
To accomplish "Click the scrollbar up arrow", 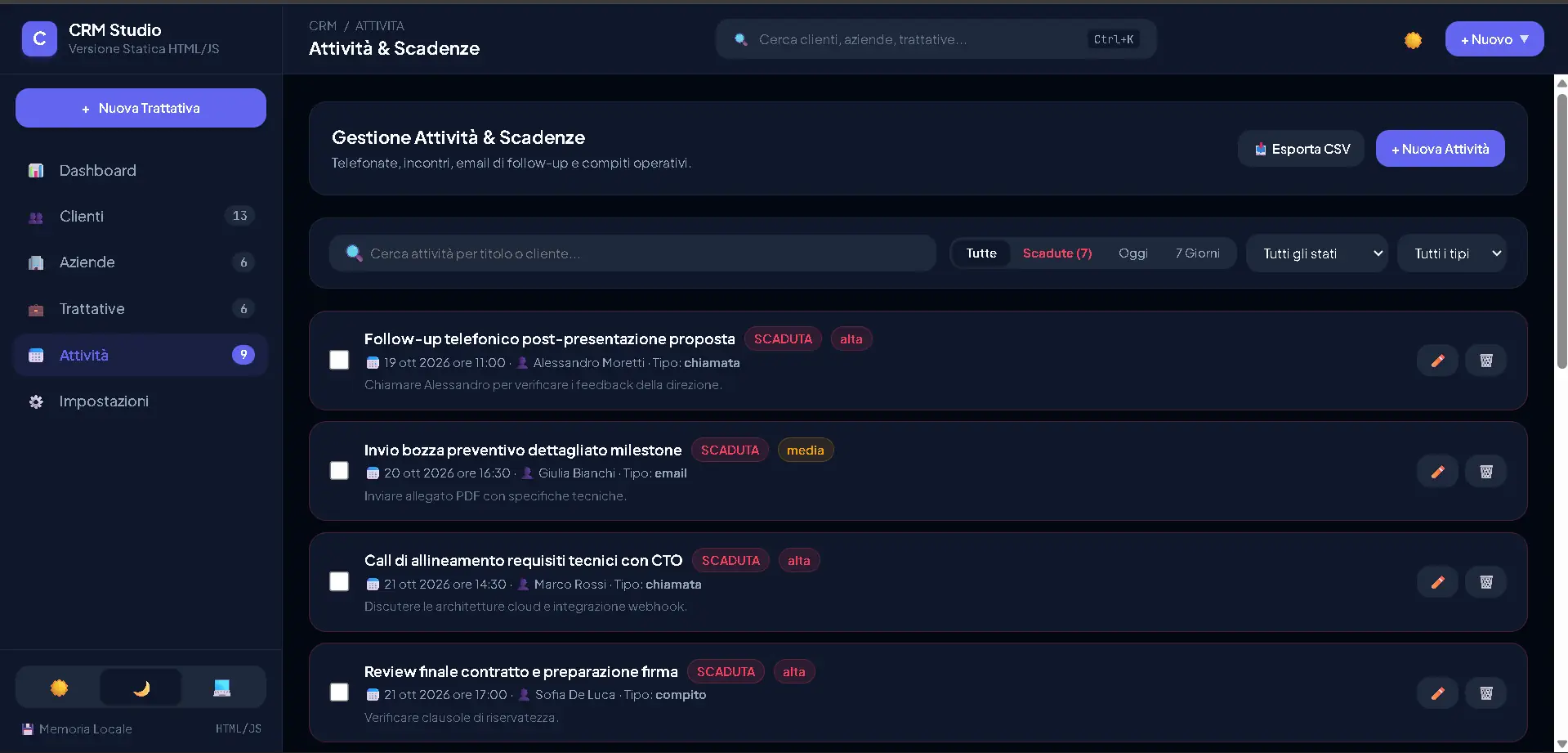I will (x=1561, y=83).
